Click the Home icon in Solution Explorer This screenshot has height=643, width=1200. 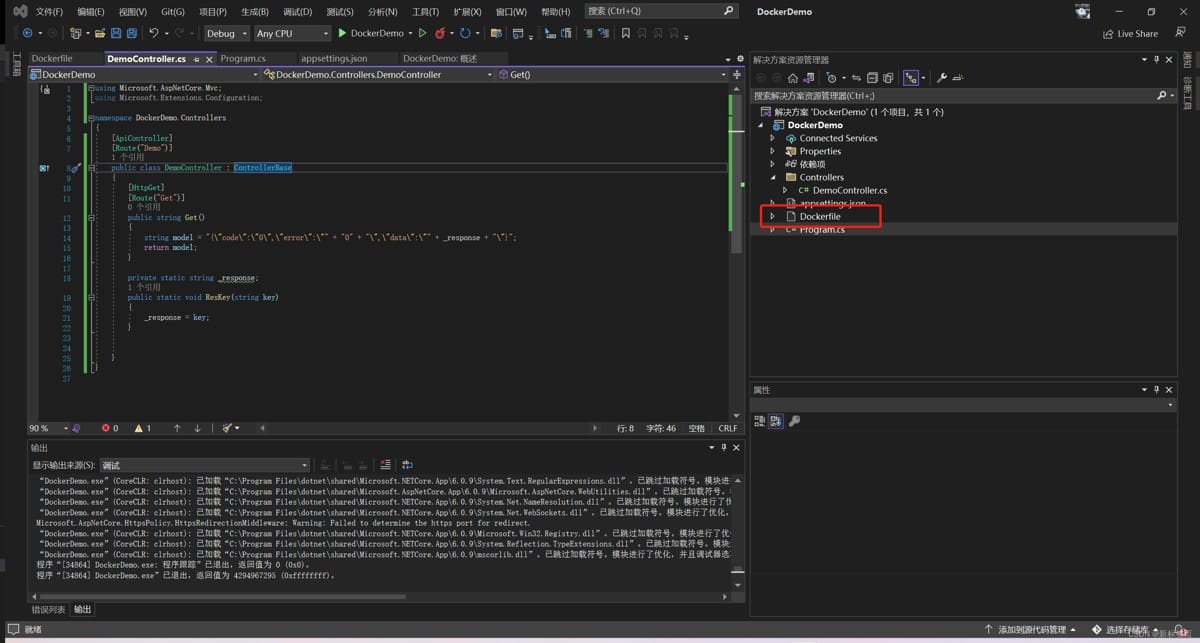[793, 77]
